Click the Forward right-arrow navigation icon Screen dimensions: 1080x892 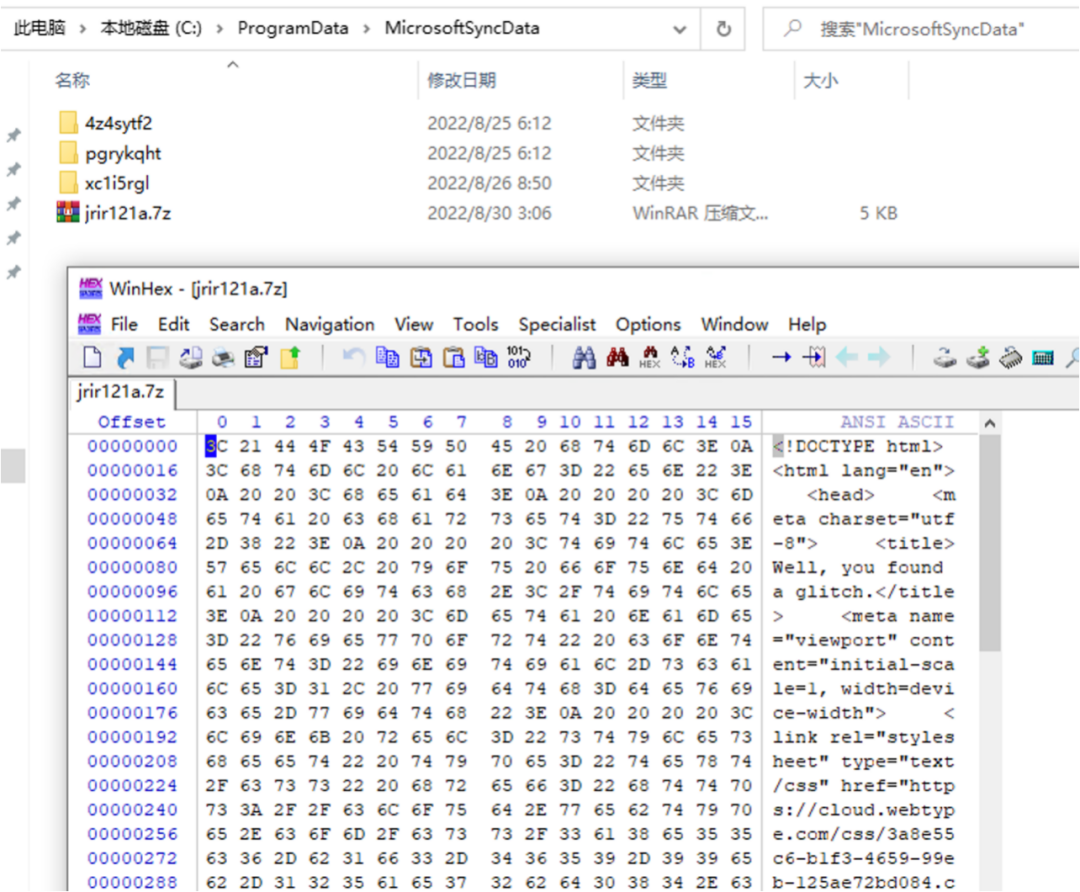(x=879, y=357)
